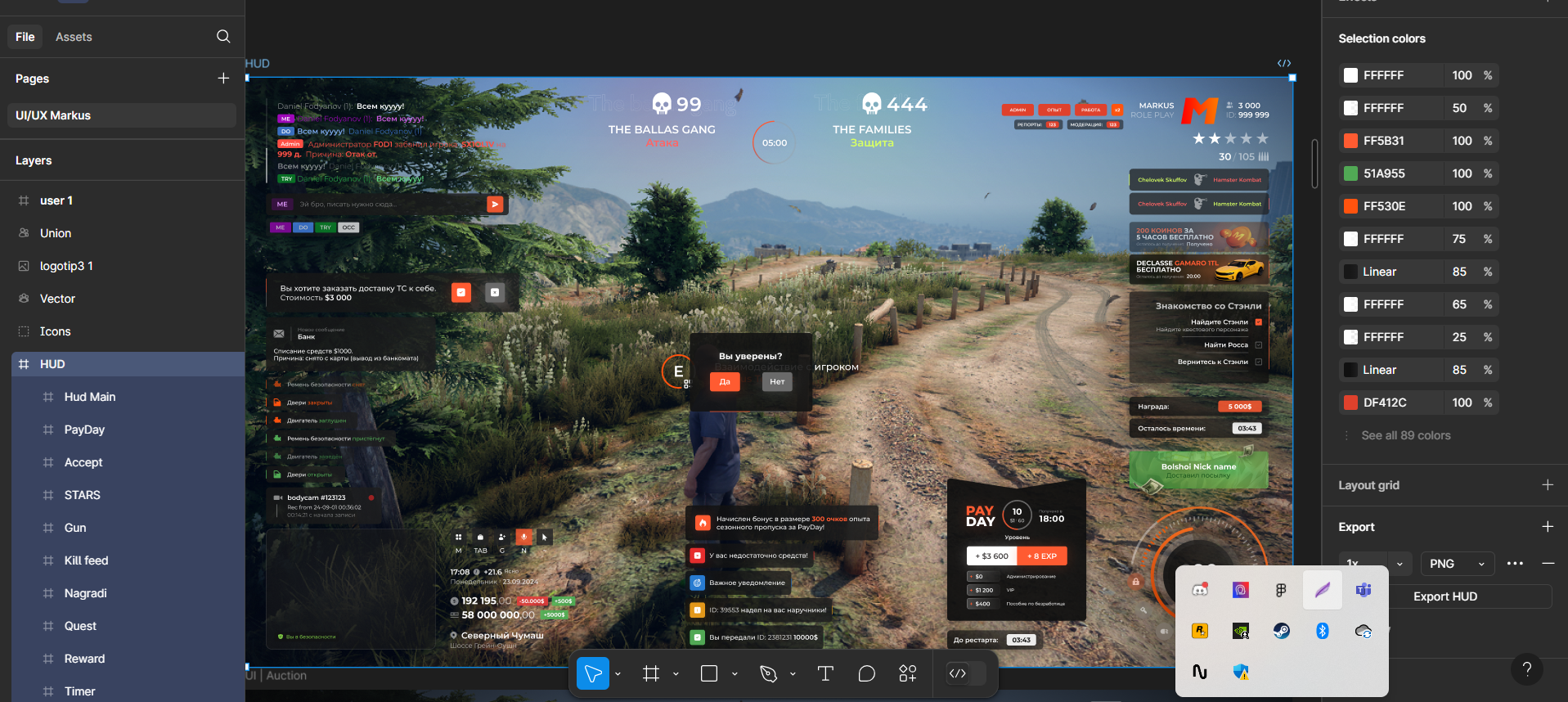Click the Export HUD button

pyautogui.click(x=1445, y=596)
